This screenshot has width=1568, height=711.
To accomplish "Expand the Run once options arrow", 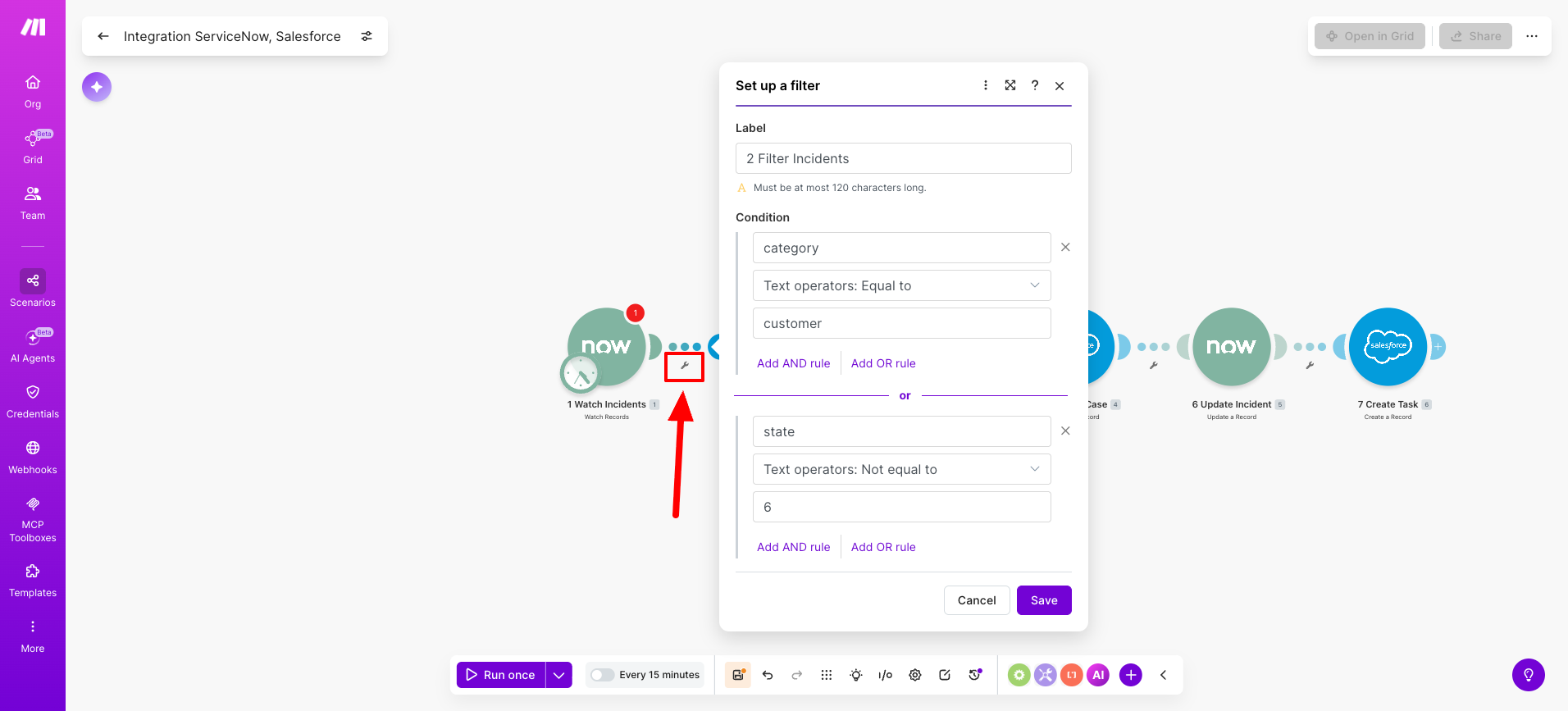I will (559, 675).
